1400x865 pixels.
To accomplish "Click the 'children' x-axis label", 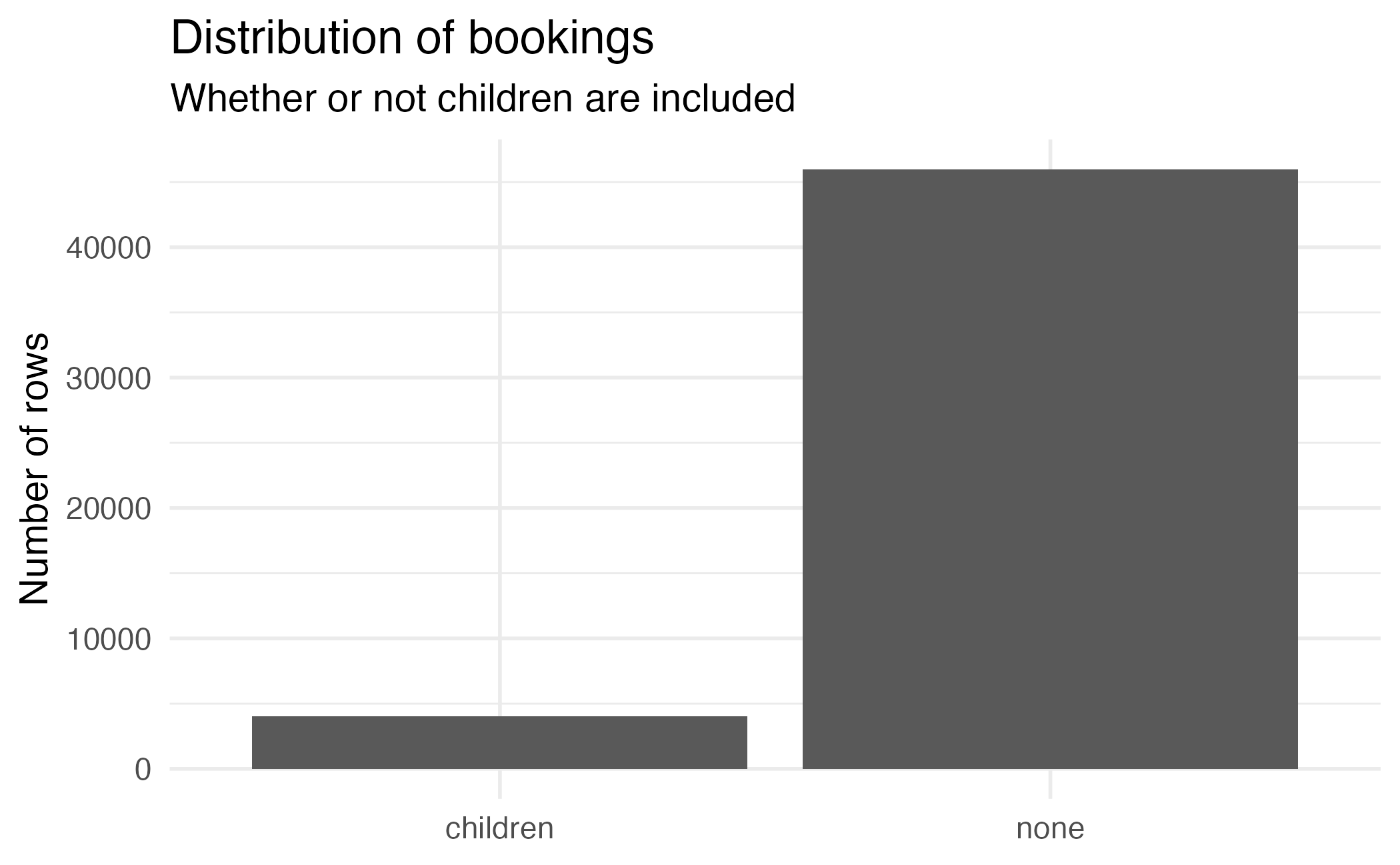I will pos(499,829).
